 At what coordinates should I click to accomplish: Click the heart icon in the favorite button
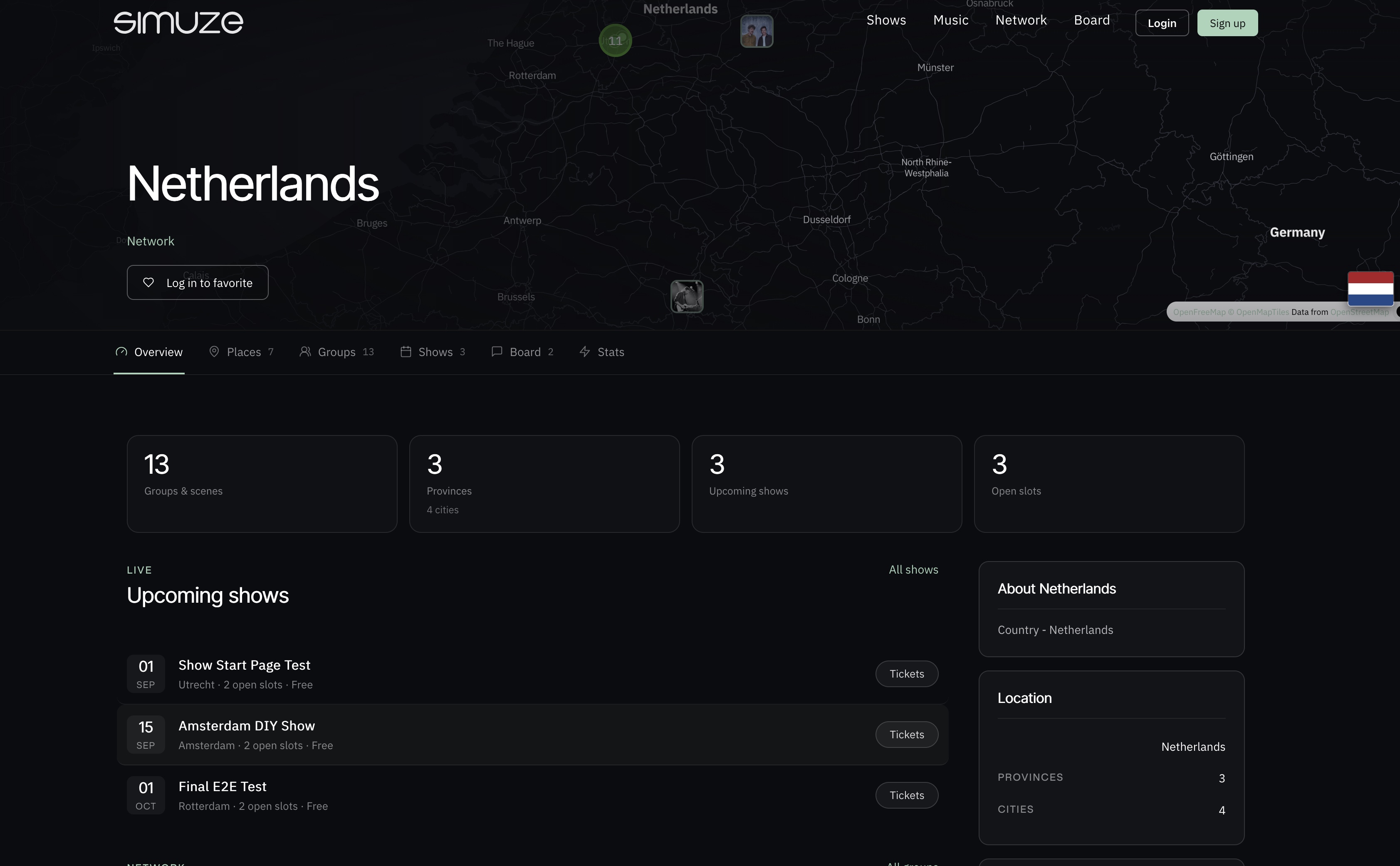[x=148, y=282]
